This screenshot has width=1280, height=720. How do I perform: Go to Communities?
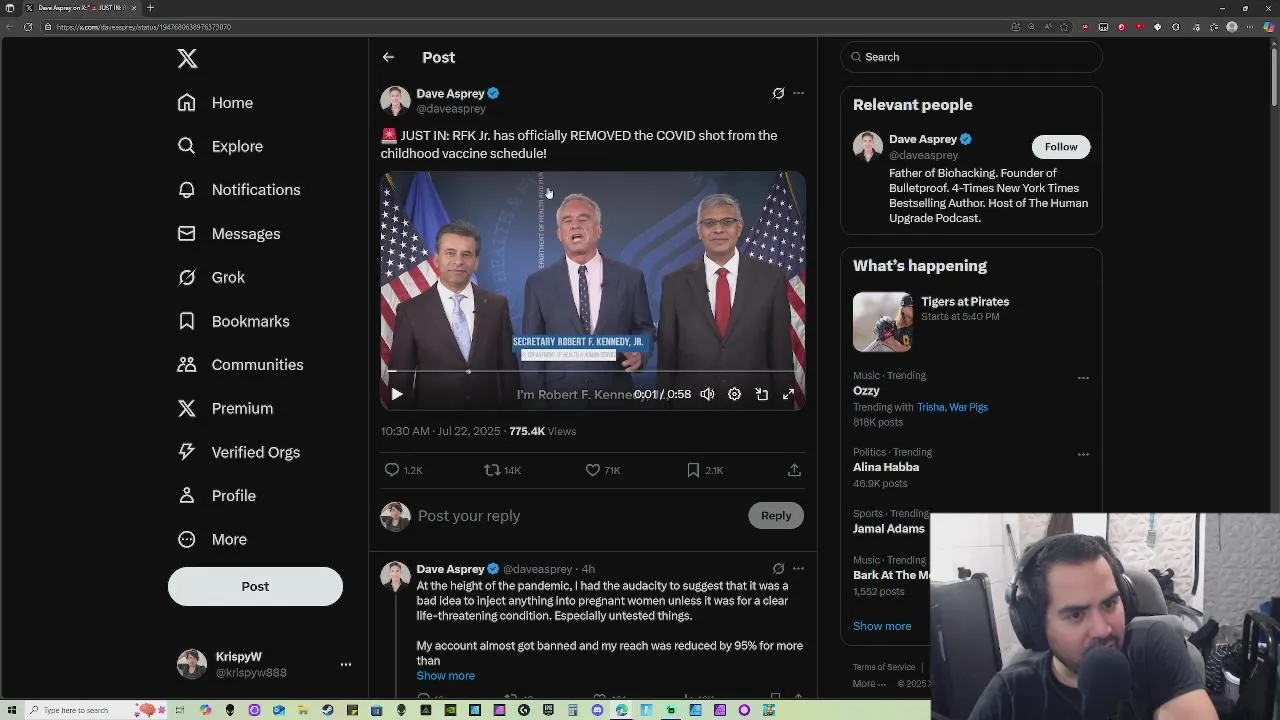tap(240, 365)
